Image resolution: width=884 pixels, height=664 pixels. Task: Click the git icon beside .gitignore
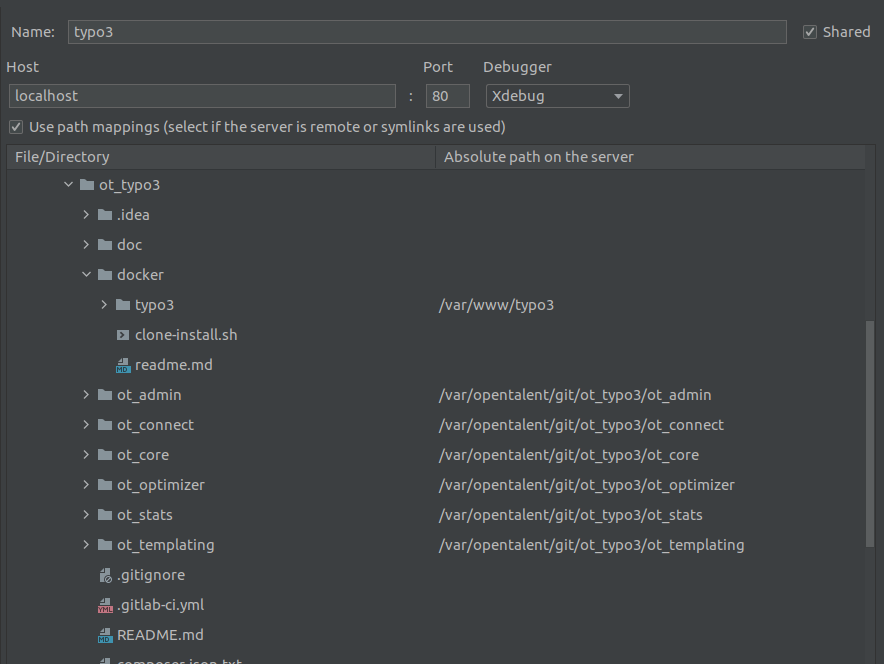pyautogui.click(x=104, y=574)
